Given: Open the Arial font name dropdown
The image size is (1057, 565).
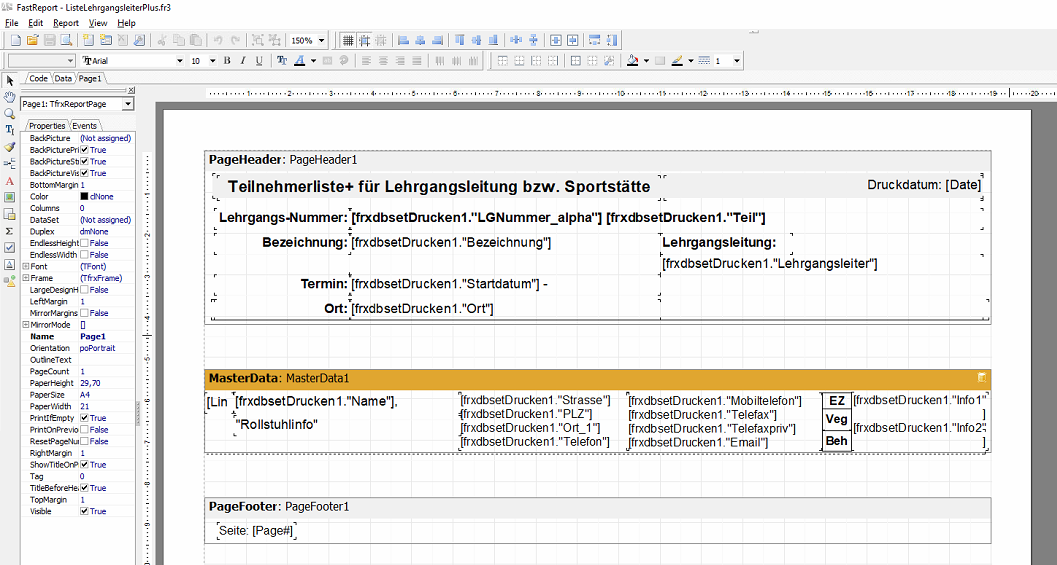Looking at the screenshot, I should (x=180, y=61).
